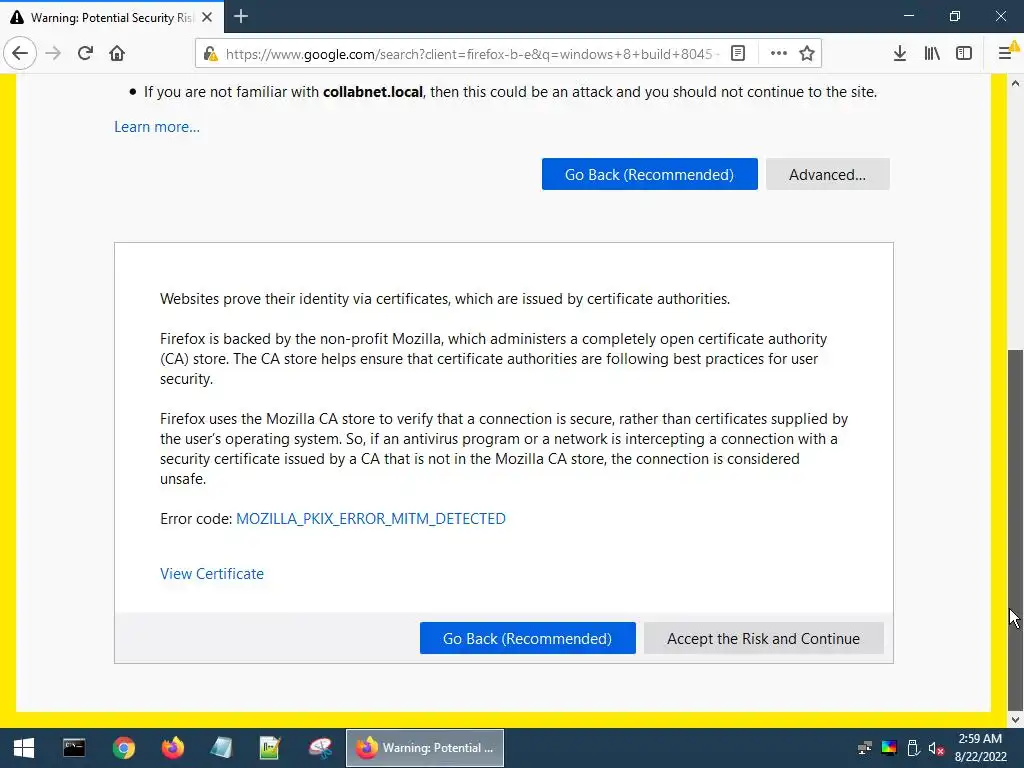Image resolution: width=1024 pixels, height=768 pixels.
Task: Go back one page with Back arrow
Action: pos(20,53)
